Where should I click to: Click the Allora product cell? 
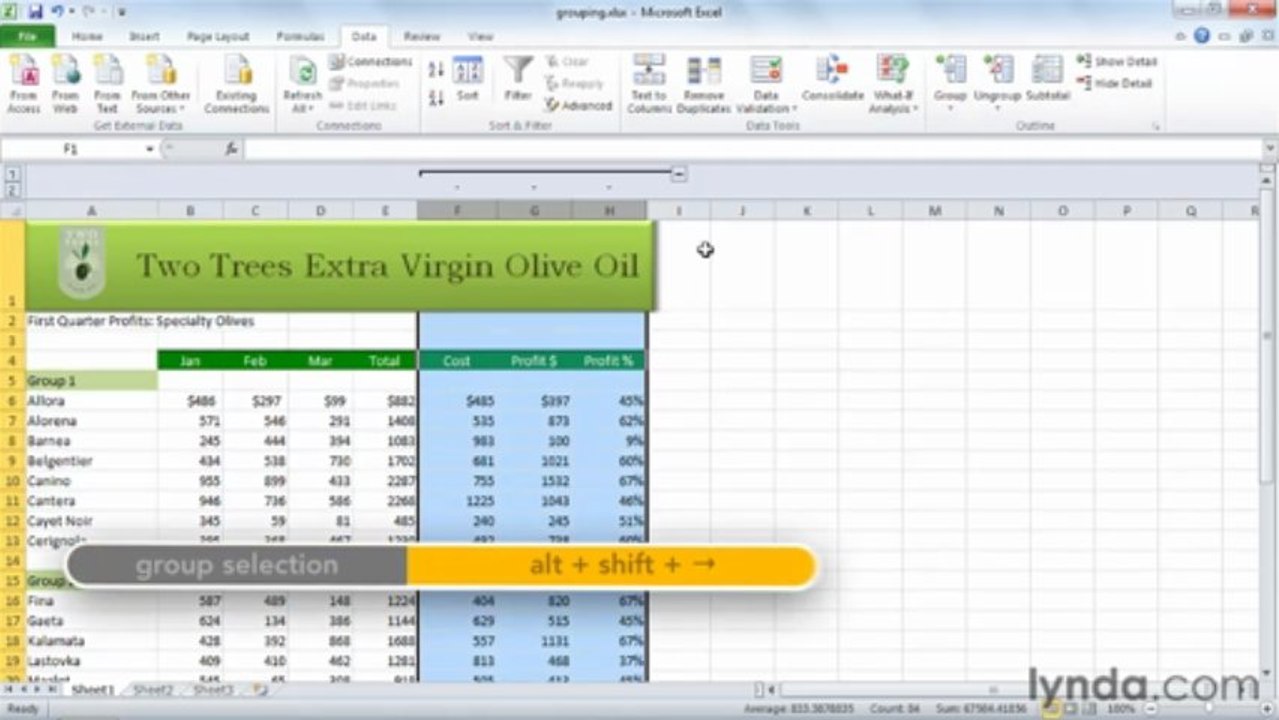[91, 401]
